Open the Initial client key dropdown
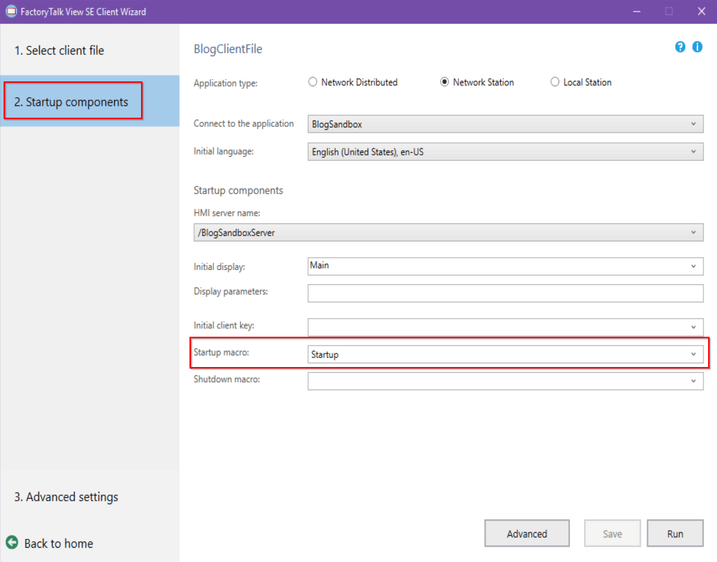This screenshot has height=562, width=717. (694, 327)
